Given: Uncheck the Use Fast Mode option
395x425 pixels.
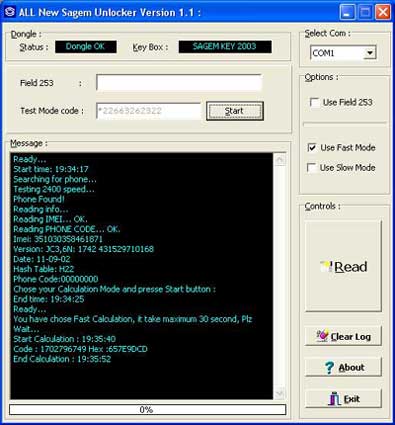Looking at the screenshot, I should tap(312, 147).
